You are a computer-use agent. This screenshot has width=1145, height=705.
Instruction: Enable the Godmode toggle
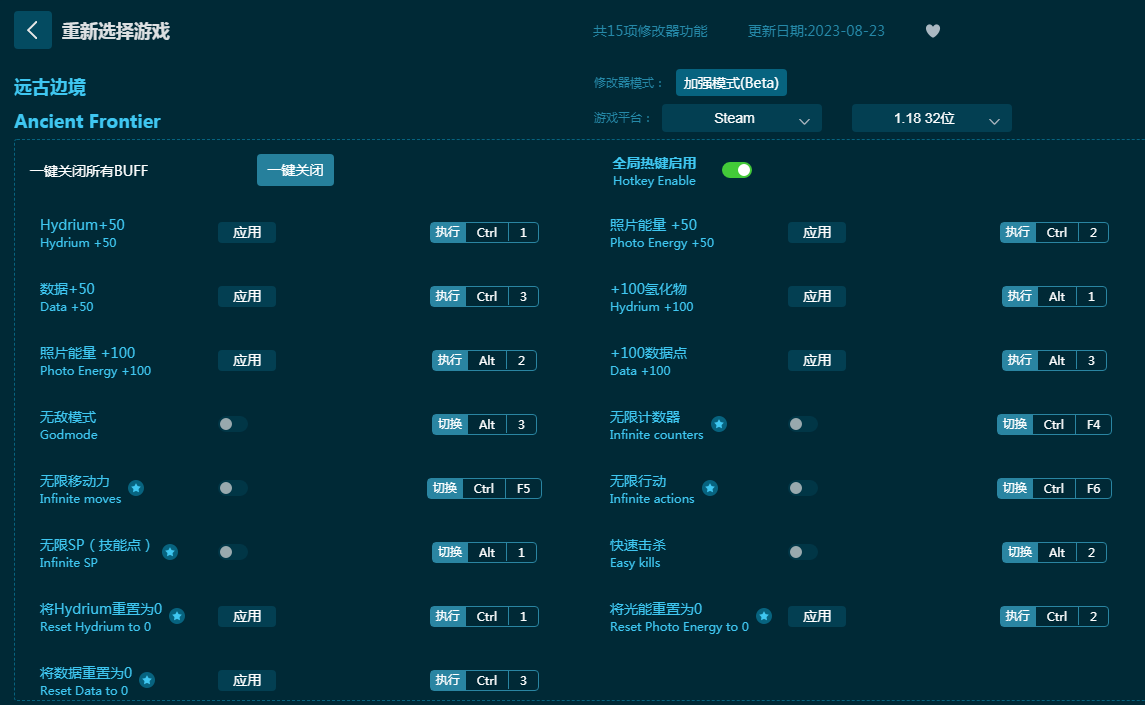tap(232, 424)
